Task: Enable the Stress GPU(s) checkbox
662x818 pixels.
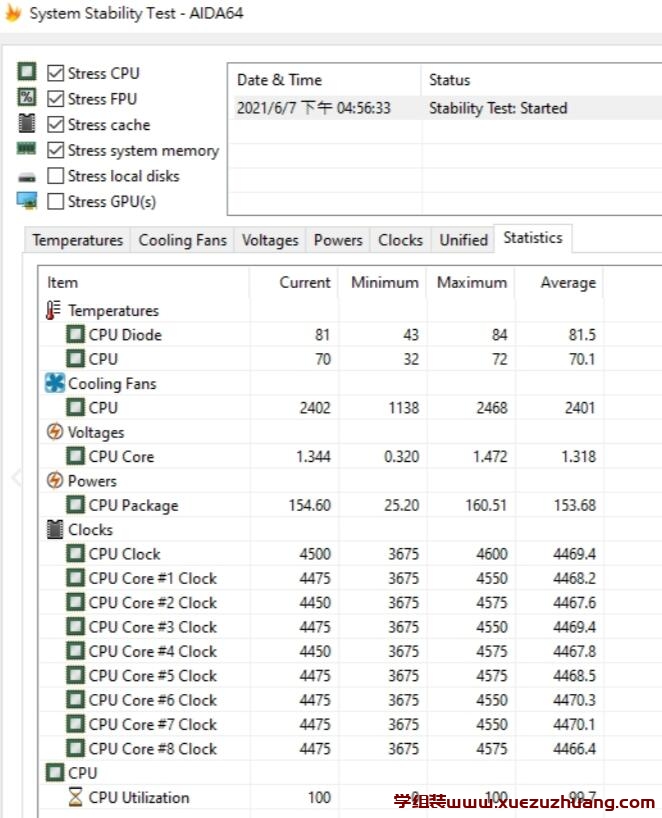Action: point(55,201)
